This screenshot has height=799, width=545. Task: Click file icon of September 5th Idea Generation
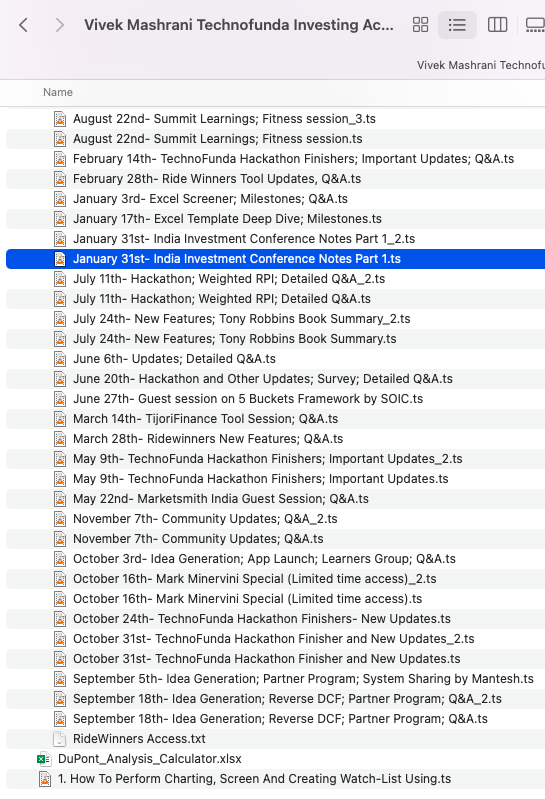60,679
